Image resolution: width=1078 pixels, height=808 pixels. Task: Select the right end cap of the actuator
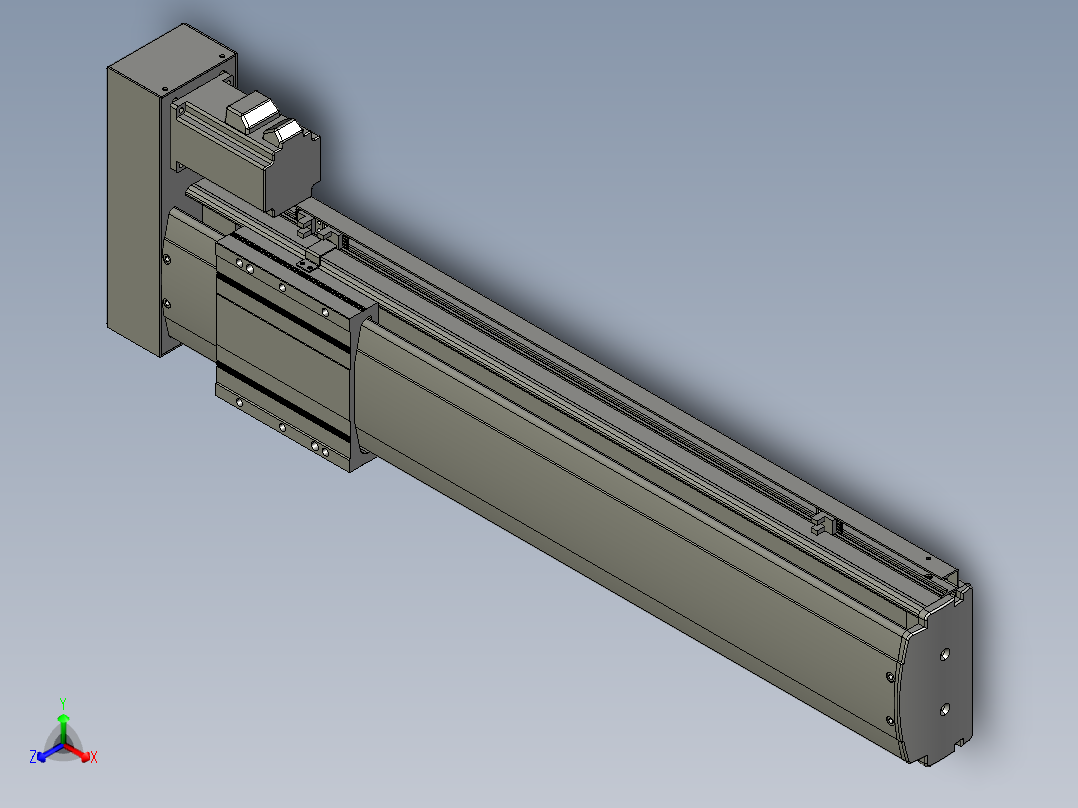pos(936,675)
